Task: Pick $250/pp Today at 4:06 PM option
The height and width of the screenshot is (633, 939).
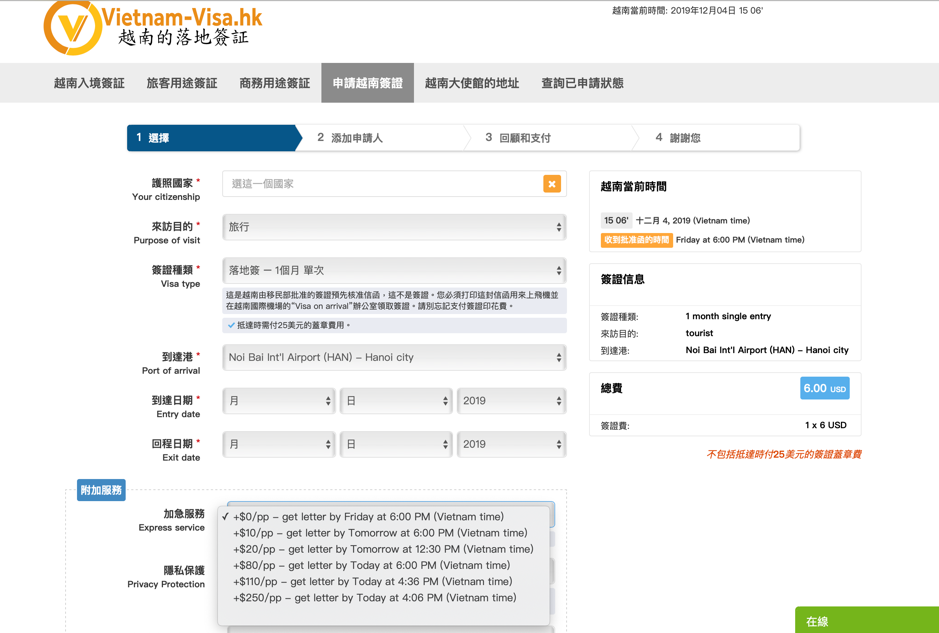Action: pyautogui.click(x=374, y=598)
